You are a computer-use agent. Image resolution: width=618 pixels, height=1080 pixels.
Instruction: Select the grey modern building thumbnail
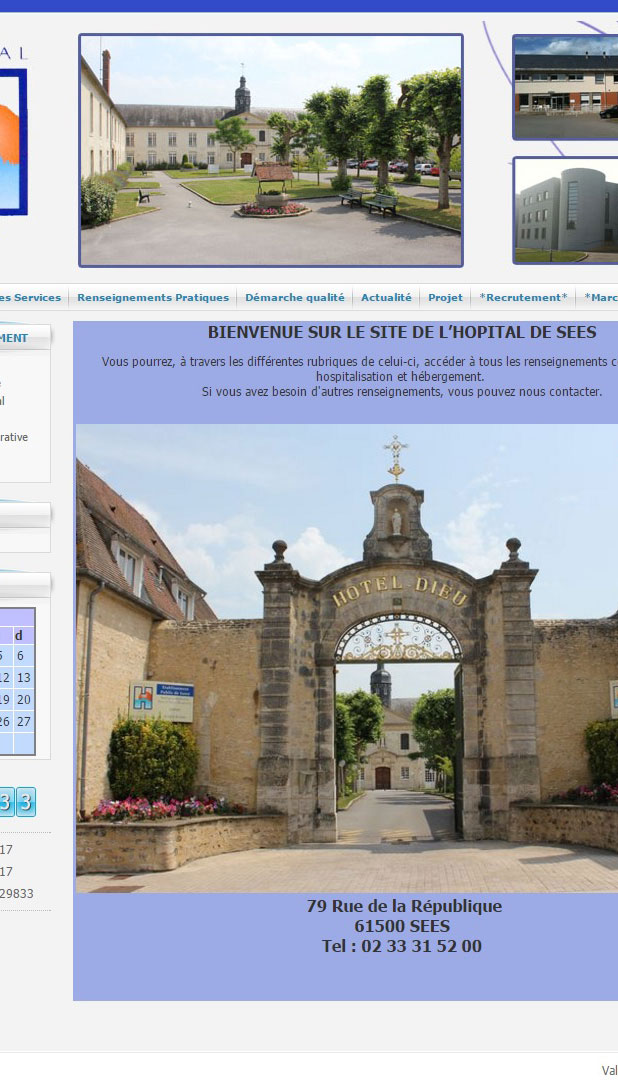tap(565, 210)
